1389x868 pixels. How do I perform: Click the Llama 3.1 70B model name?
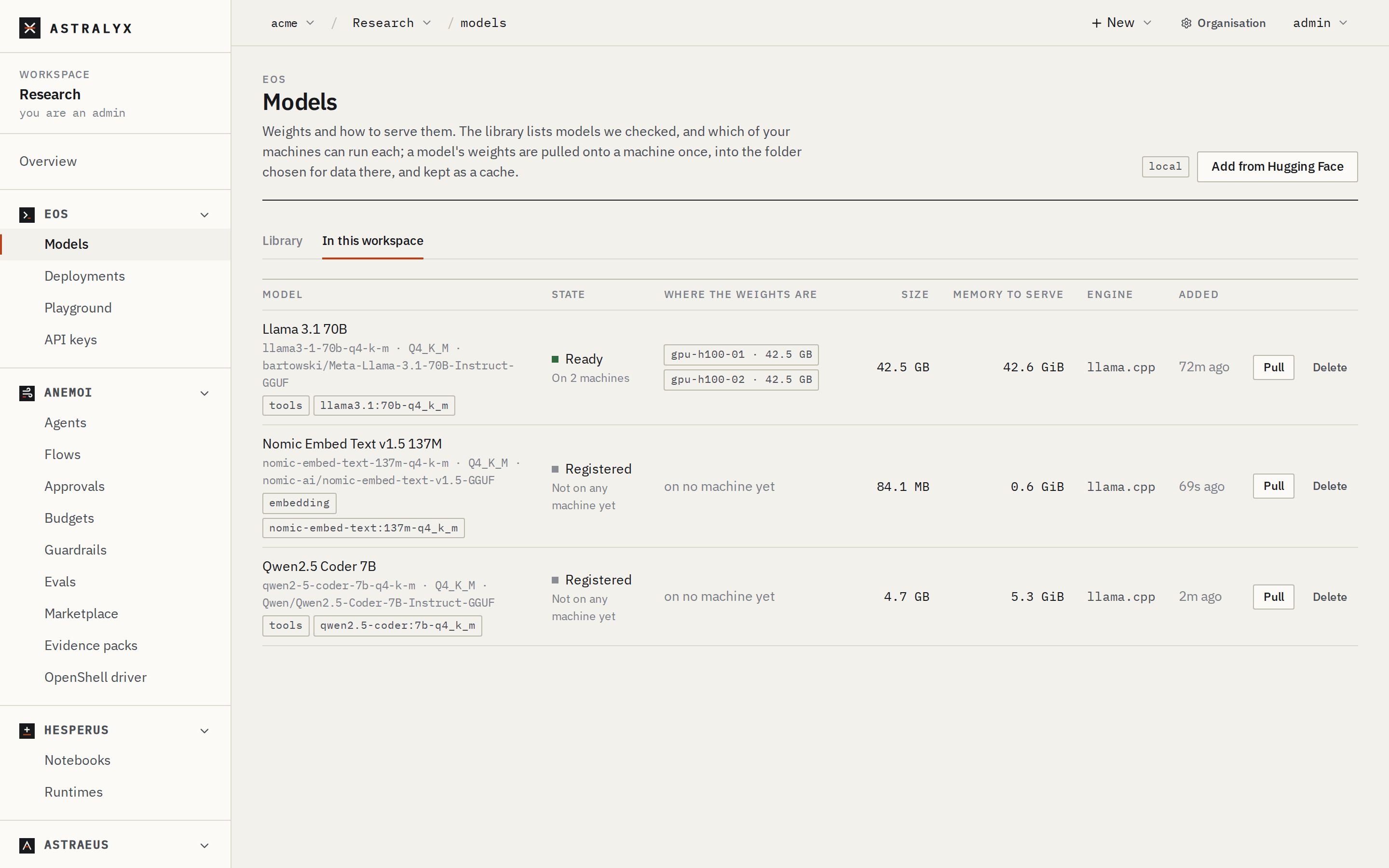point(305,329)
